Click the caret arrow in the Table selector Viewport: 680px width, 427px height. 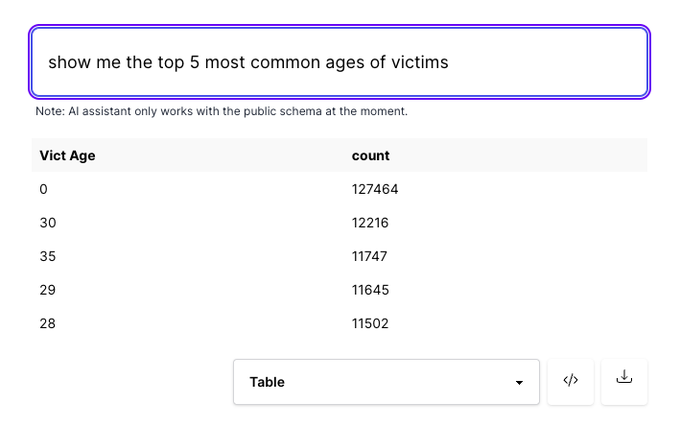519,383
